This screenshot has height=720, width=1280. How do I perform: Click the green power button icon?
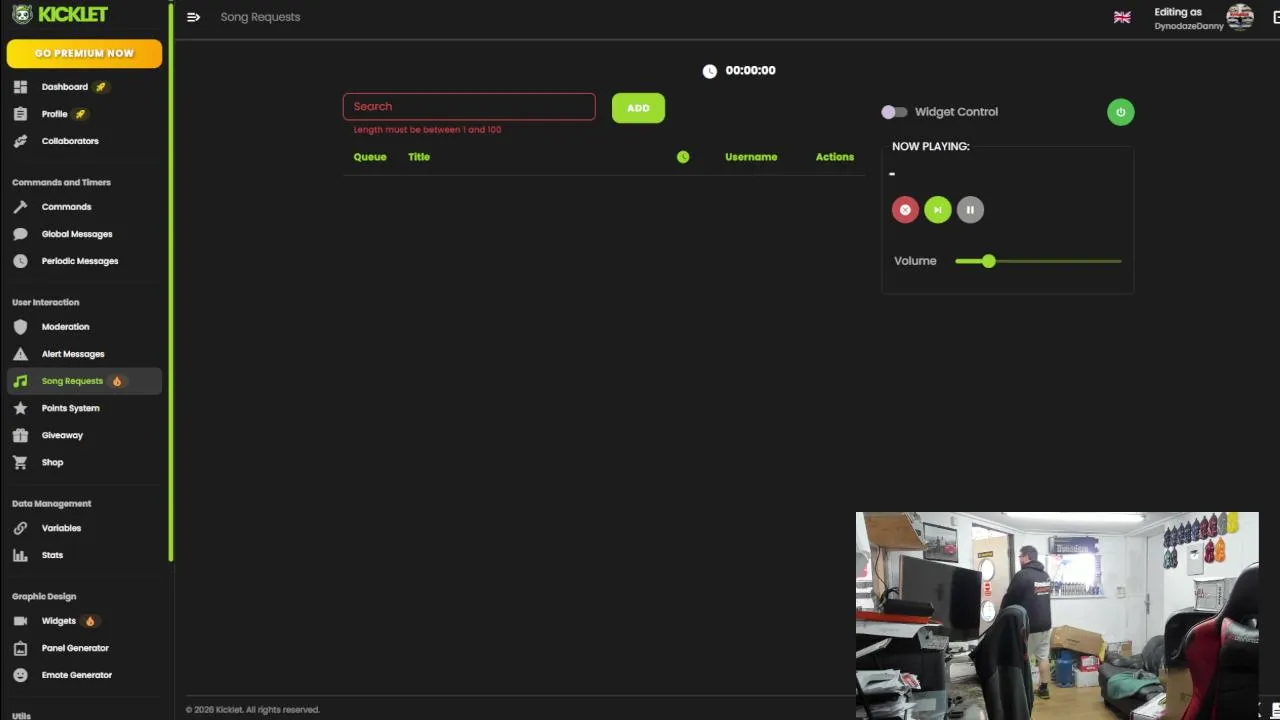coord(1120,112)
